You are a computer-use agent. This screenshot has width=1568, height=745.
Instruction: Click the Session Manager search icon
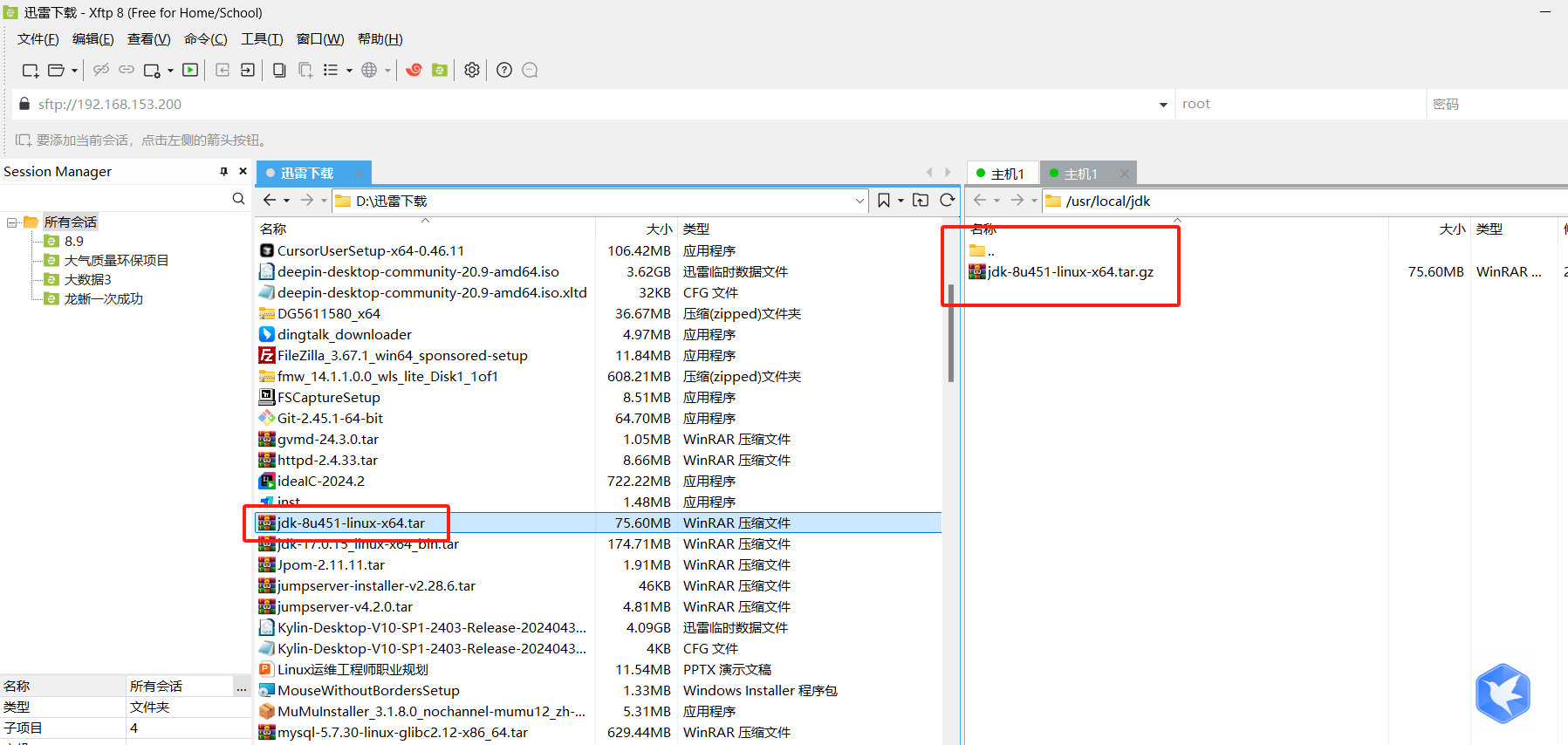click(238, 199)
